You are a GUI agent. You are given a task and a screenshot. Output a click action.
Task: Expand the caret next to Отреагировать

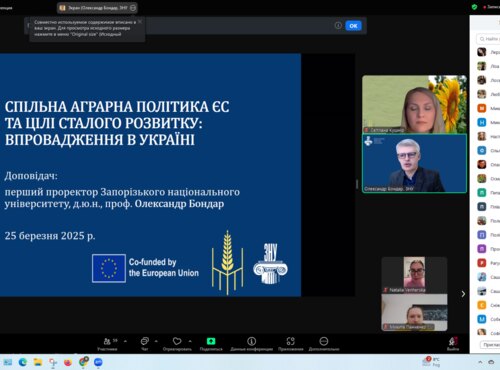[190, 341]
